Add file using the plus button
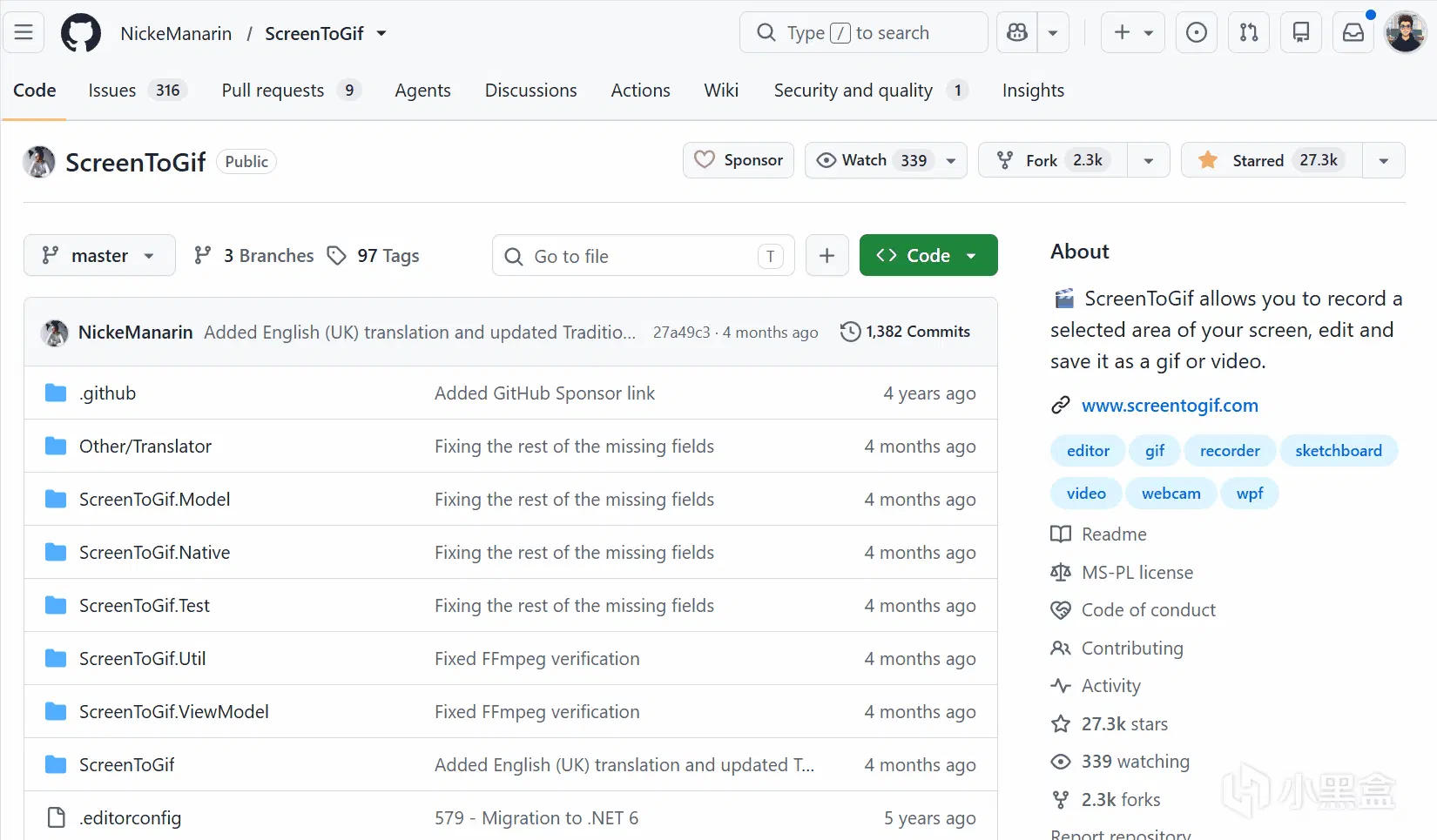 click(x=826, y=255)
